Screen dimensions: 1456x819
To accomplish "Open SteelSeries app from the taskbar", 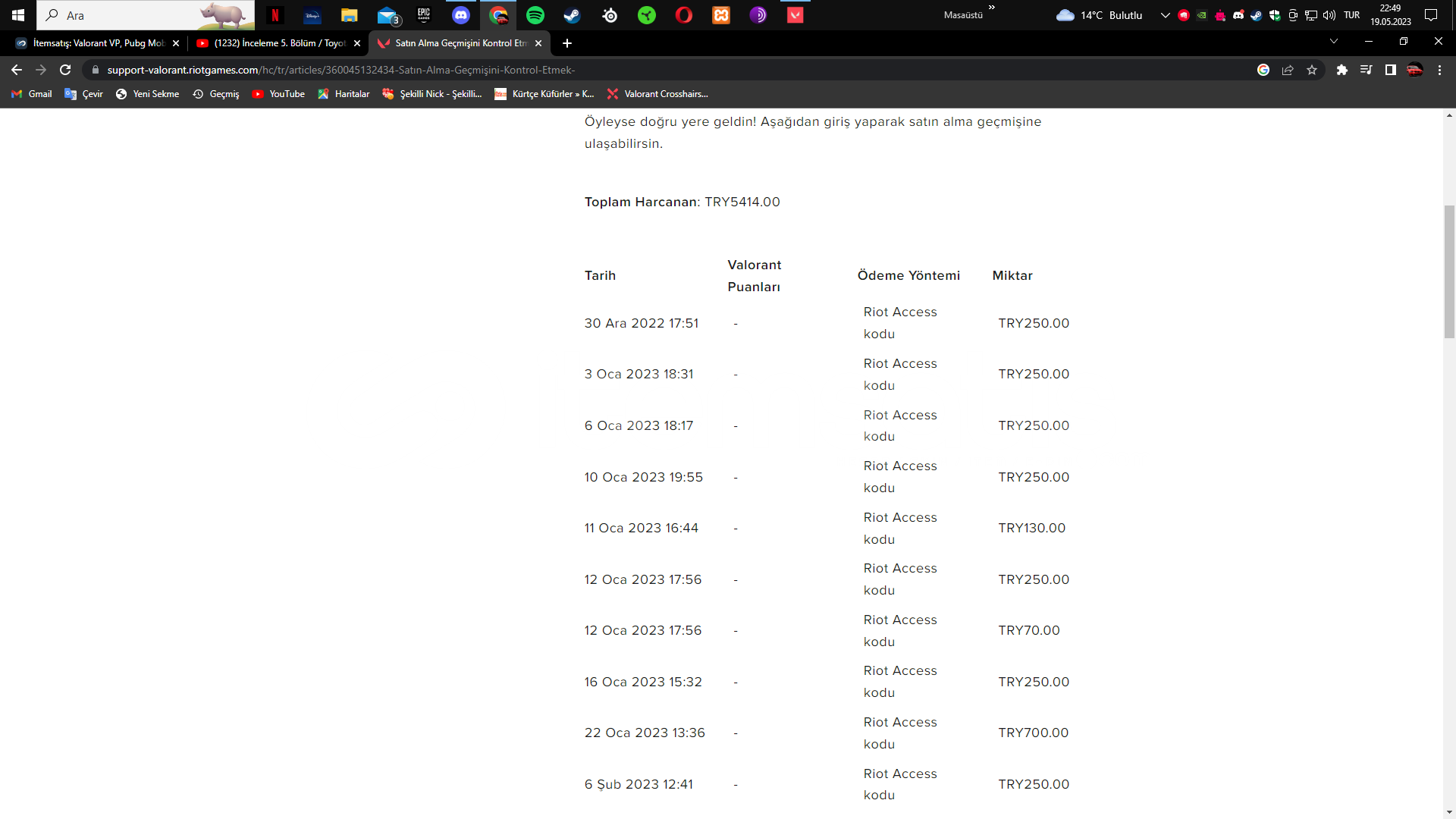I will pos(610,15).
